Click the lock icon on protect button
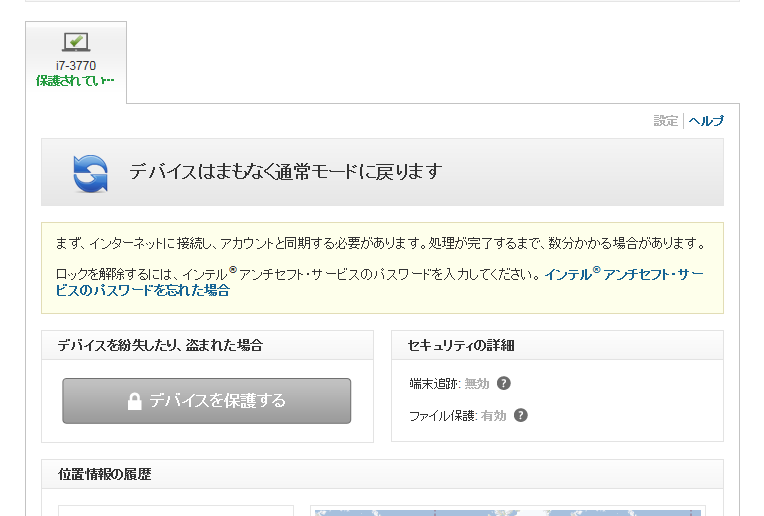Screen dimensions: 764x516 (x=134, y=401)
